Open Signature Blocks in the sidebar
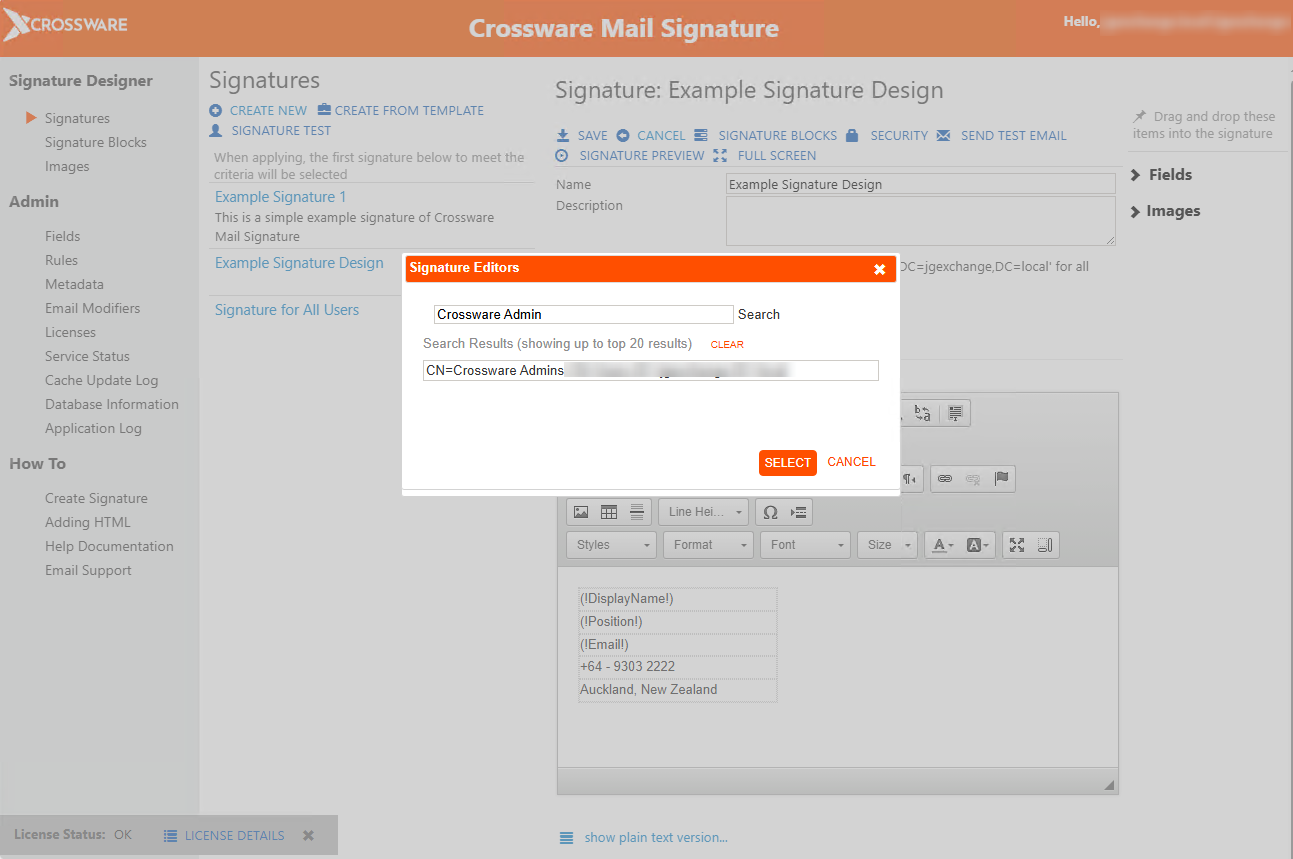1293x859 pixels. 95,142
